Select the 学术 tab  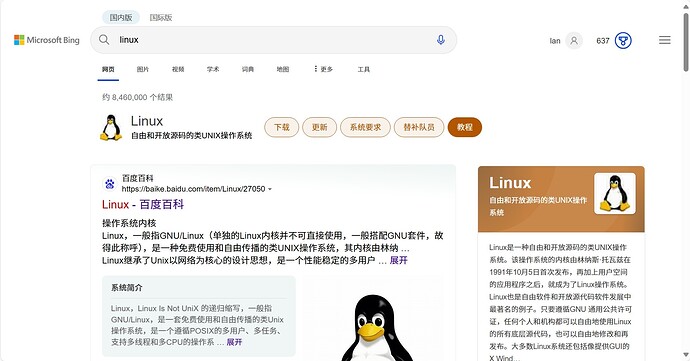(x=213, y=69)
